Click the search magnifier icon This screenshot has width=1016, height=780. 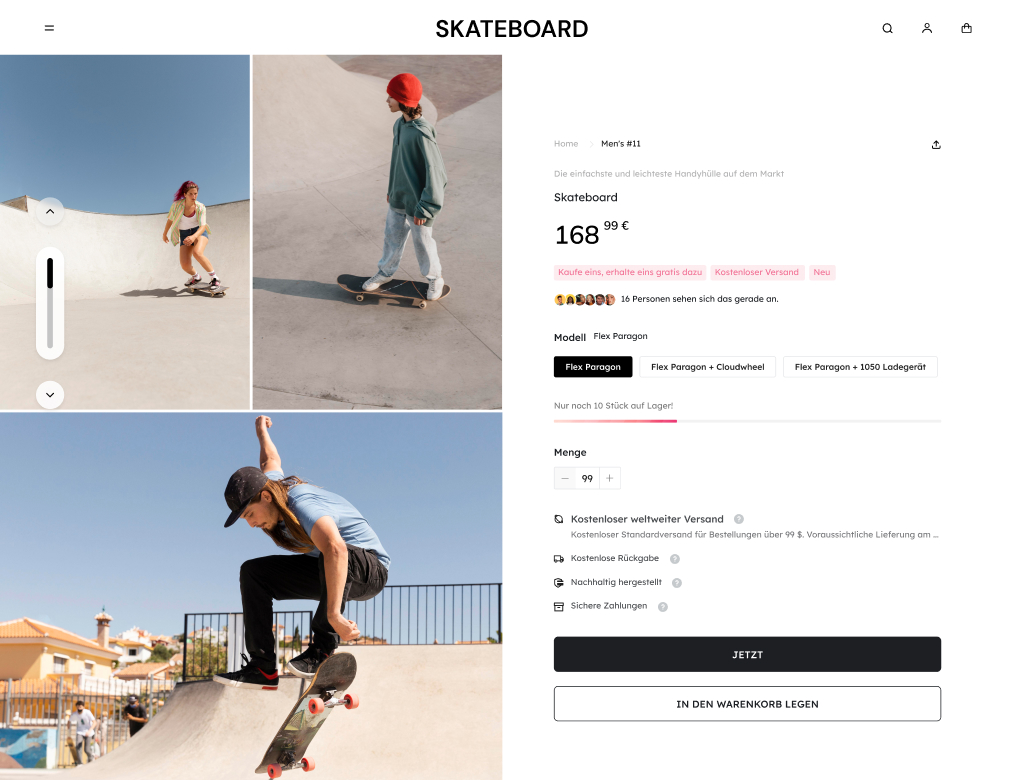tap(888, 29)
